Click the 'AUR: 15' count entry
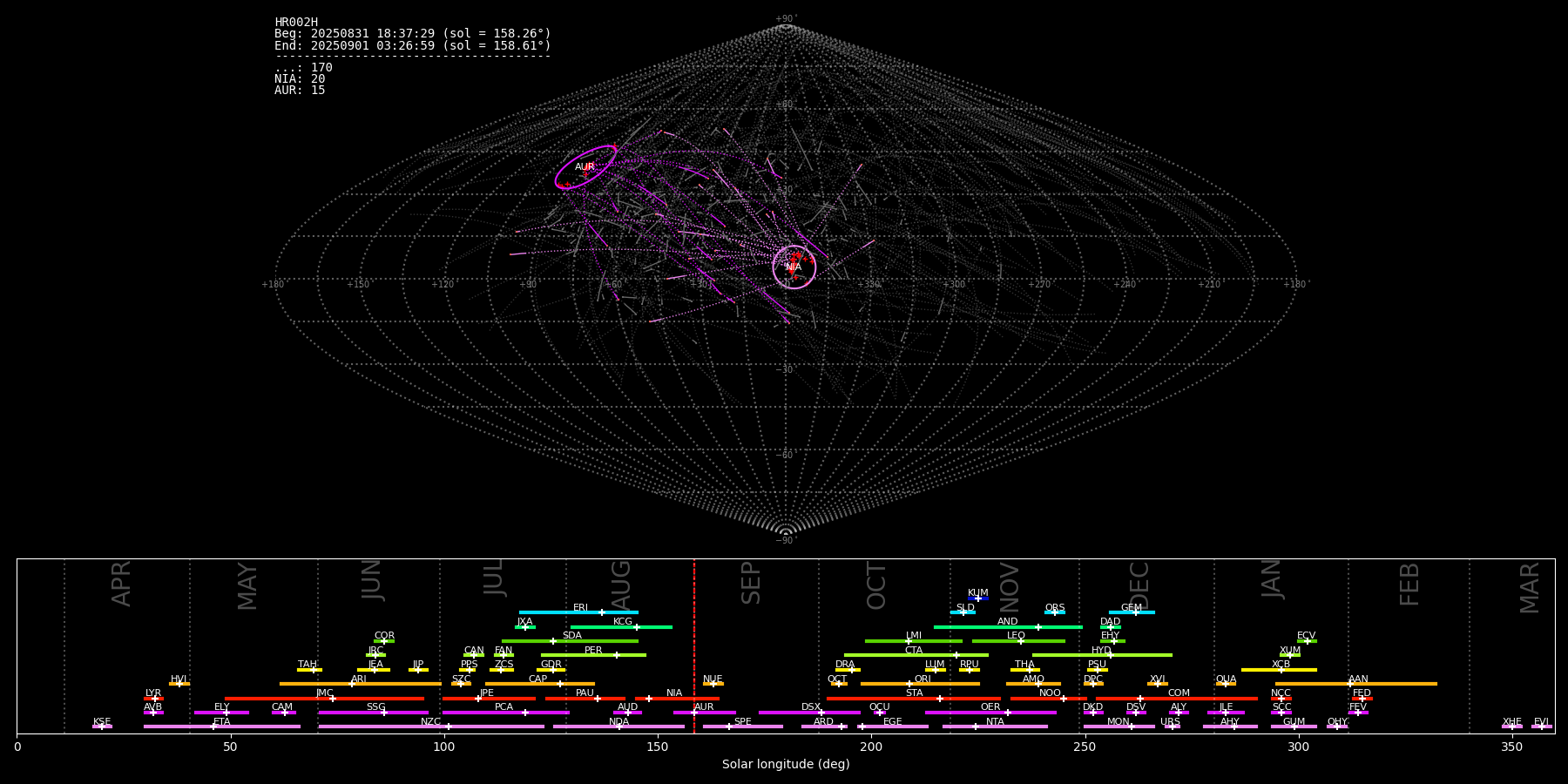Screen dimensions: 1568x784 [x=300, y=91]
